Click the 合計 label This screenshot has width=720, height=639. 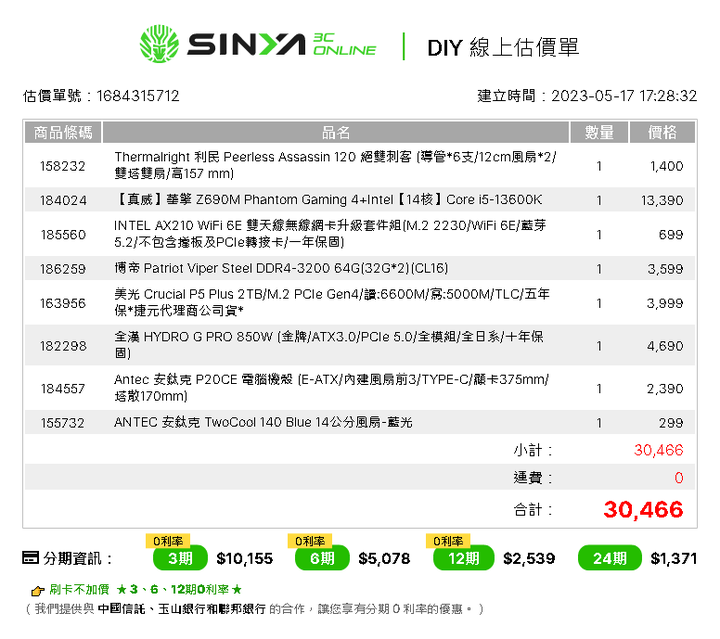click(533, 510)
